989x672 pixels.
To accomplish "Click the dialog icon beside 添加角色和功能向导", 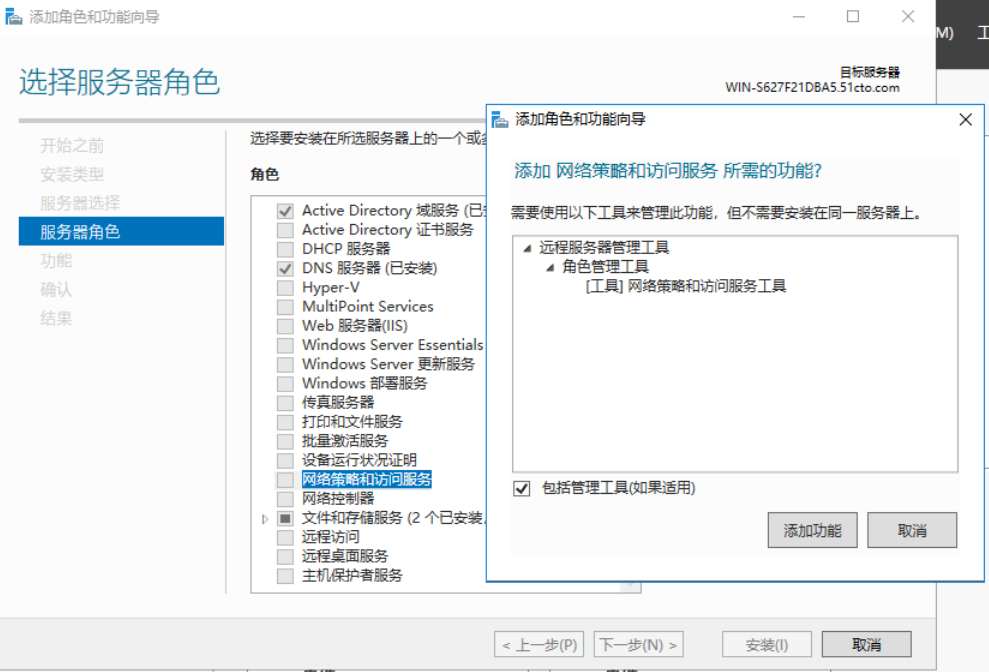I will click(500, 119).
